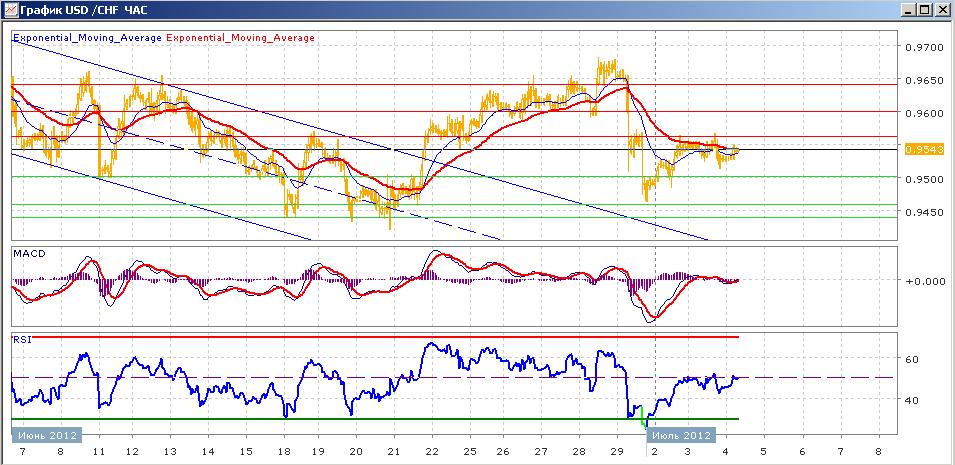This screenshot has height=465, width=955.
Task: Close the USD/CHF chart window
Action: 941,10
